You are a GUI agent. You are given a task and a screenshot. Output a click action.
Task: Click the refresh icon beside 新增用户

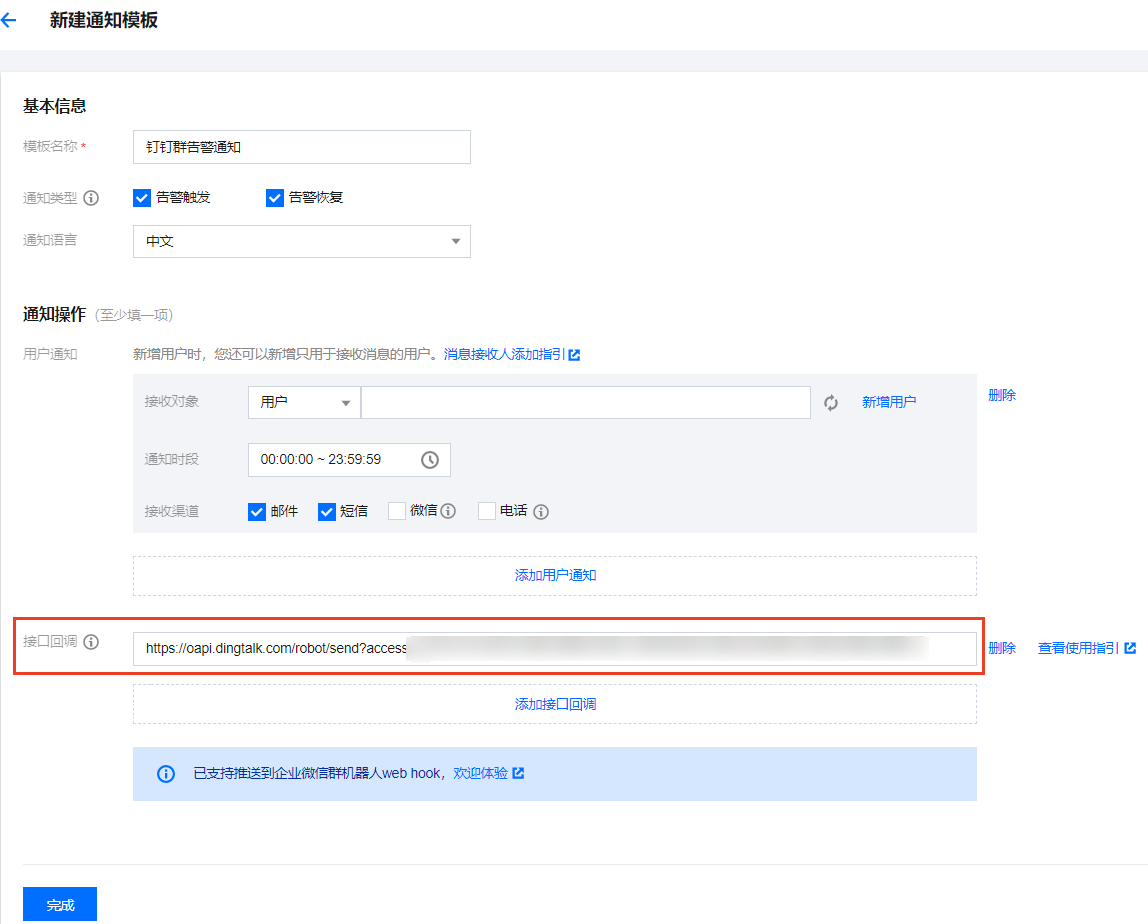point(830,403)
